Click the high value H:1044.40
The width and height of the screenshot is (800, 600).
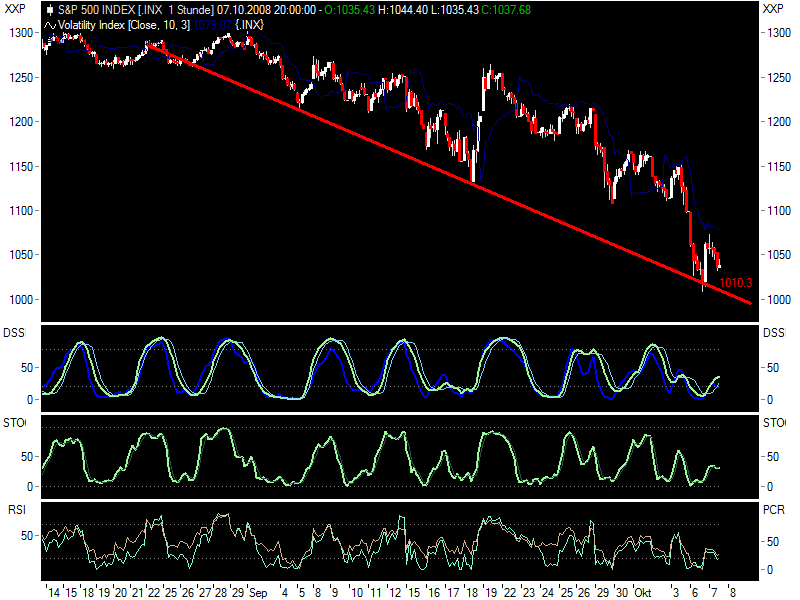403,10
